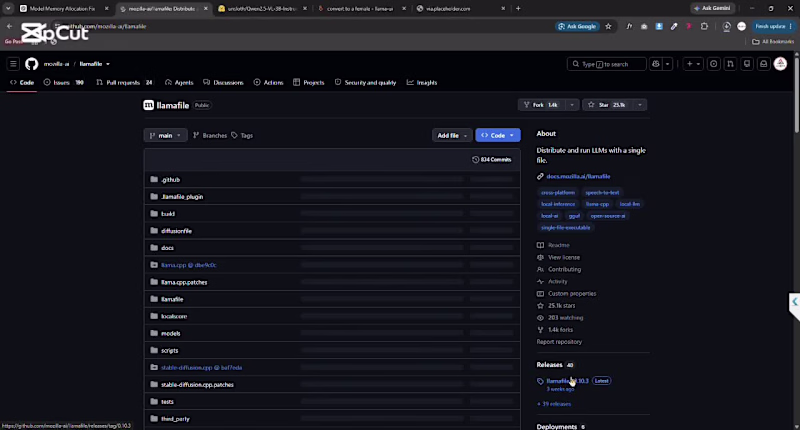Open the repositories icon beside the inbox
800x430 pixels.
[747, 64]
